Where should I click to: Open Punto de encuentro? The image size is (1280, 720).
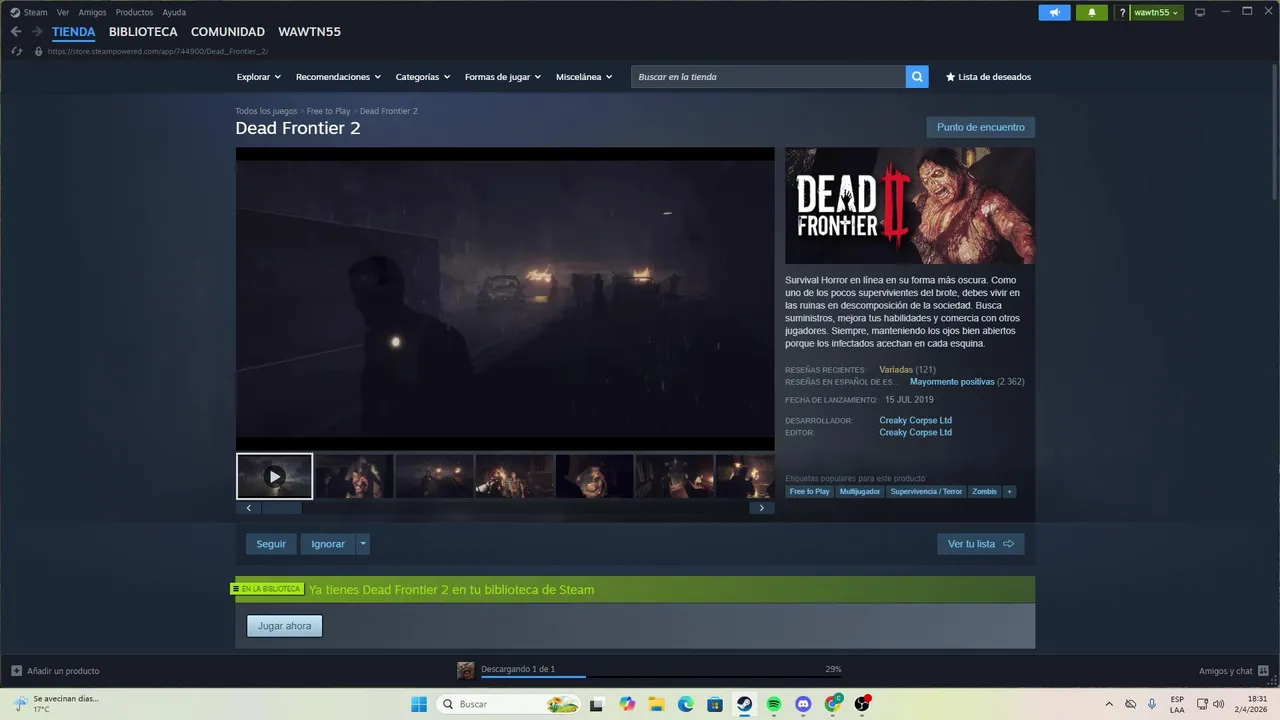pyautogui.click(x=980, y=127)
